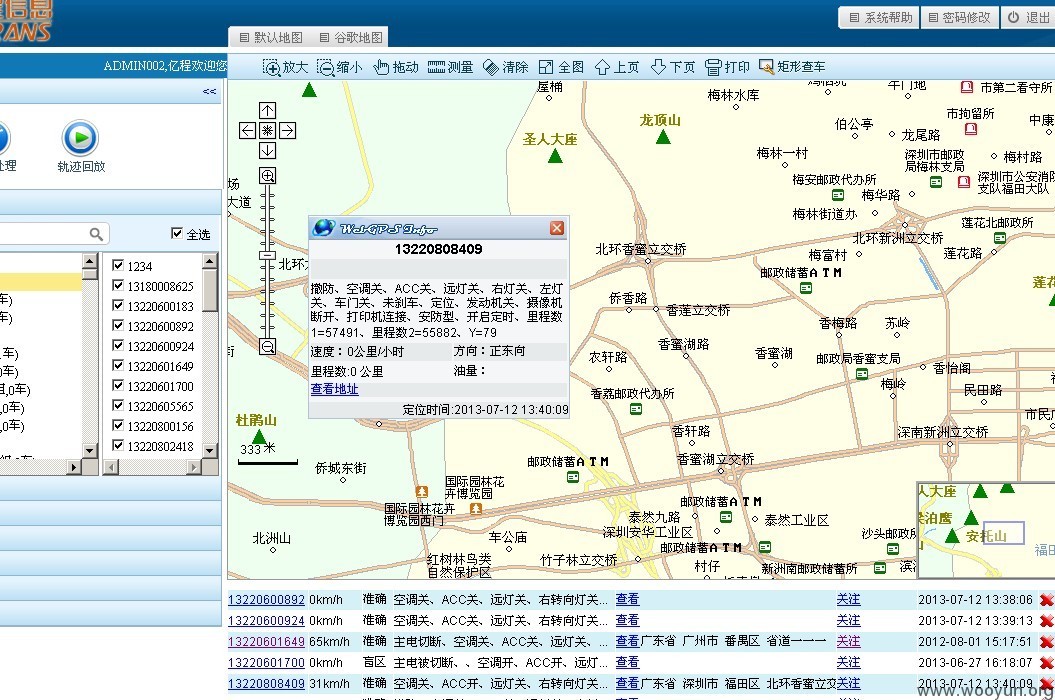
Task: Click the map zoom-out magnifier below slider
Action: click(267, 347)
